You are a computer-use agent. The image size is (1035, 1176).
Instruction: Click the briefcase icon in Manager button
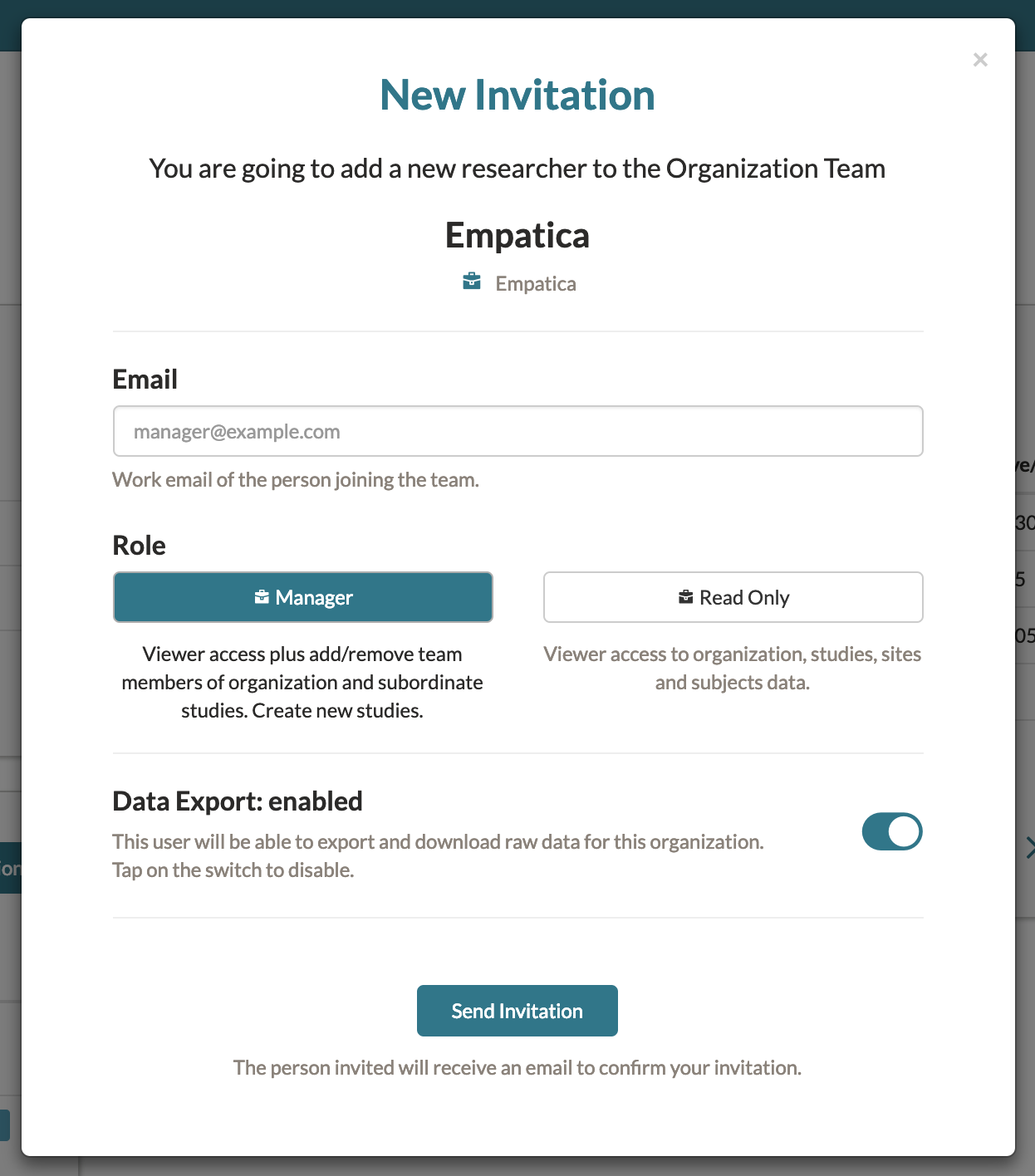click(262, 597)
